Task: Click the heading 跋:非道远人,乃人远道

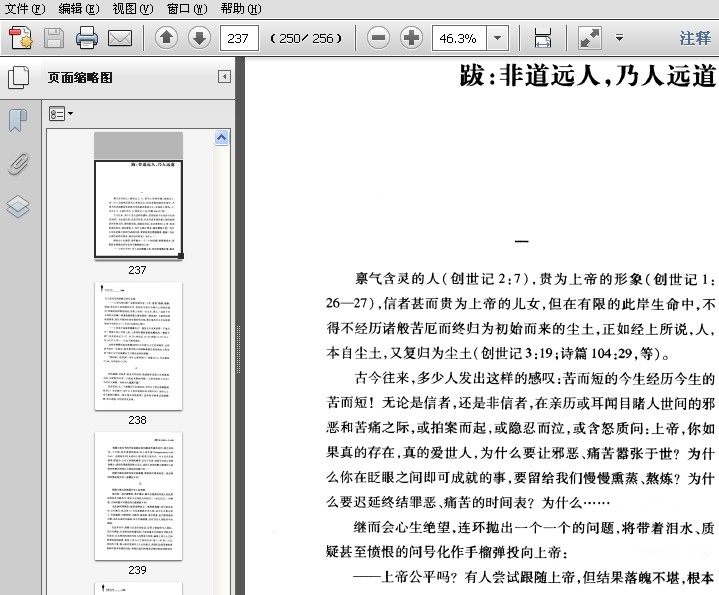Action: pyautogui.click(x=588, y=75)
